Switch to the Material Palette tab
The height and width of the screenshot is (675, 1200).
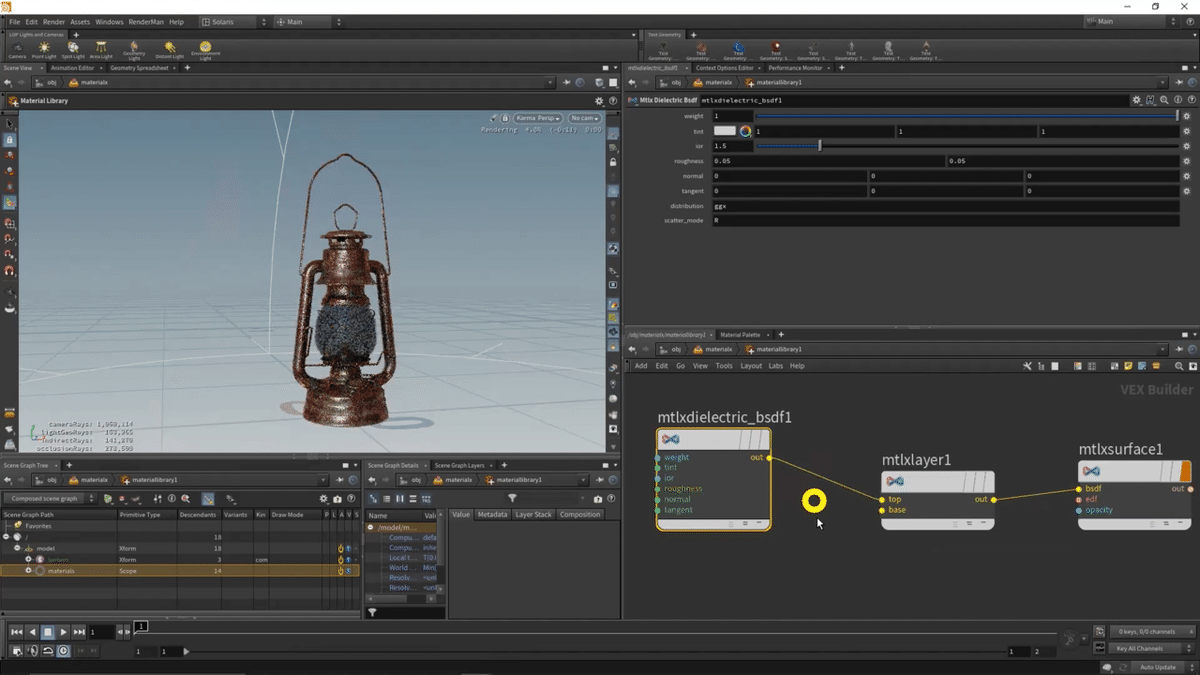pyautogui.click(x=740, y=334)
